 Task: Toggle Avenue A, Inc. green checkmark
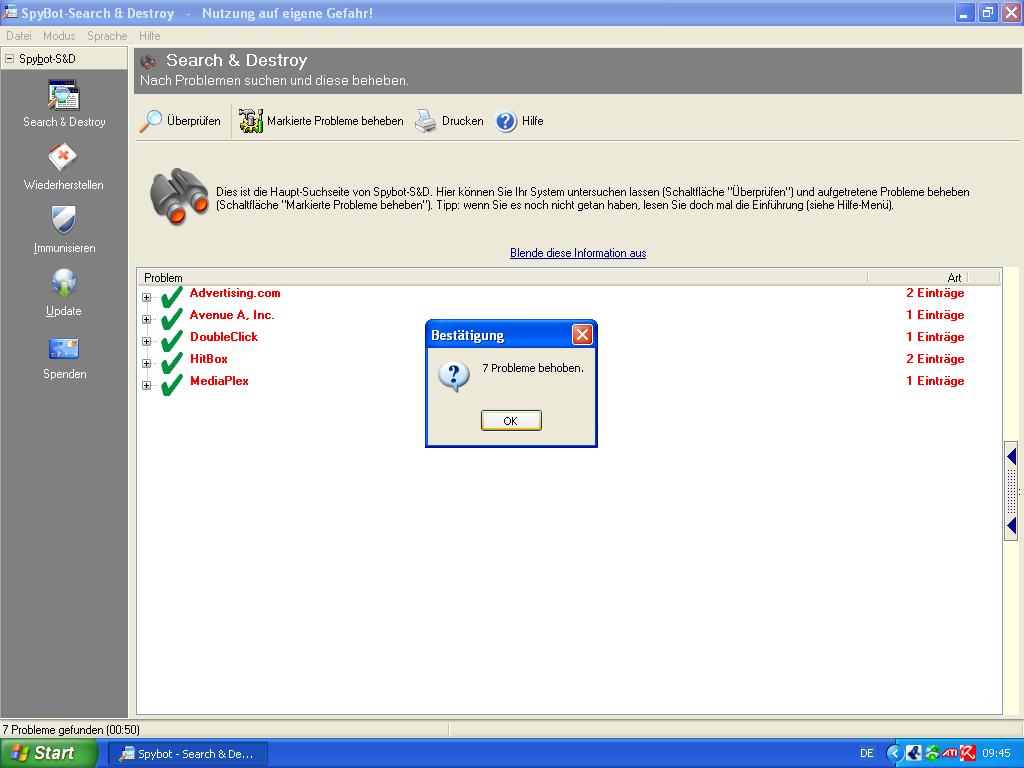pyautogui.click(x=172, y=319)
